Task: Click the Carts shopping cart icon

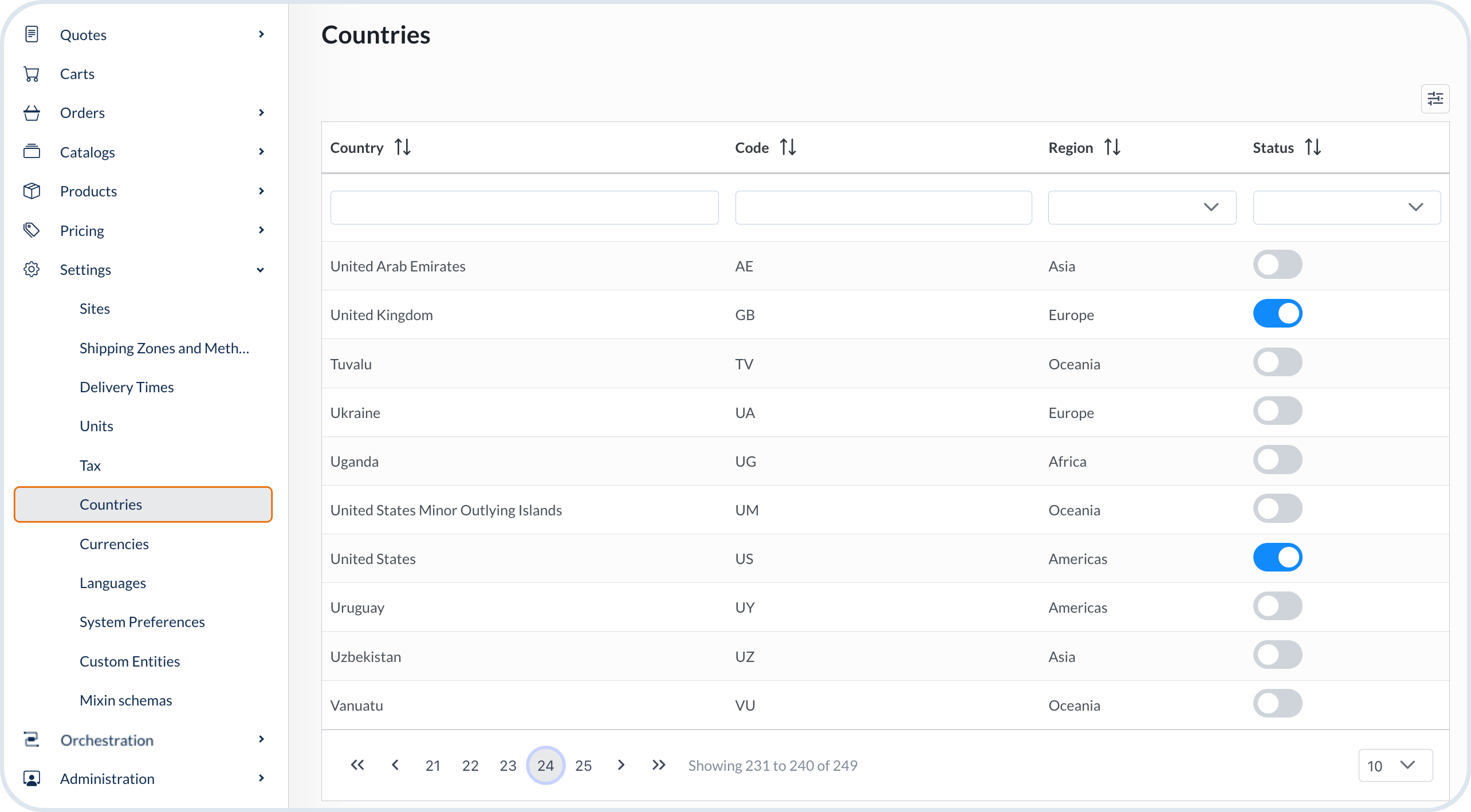Action: (x=32, y=74)
